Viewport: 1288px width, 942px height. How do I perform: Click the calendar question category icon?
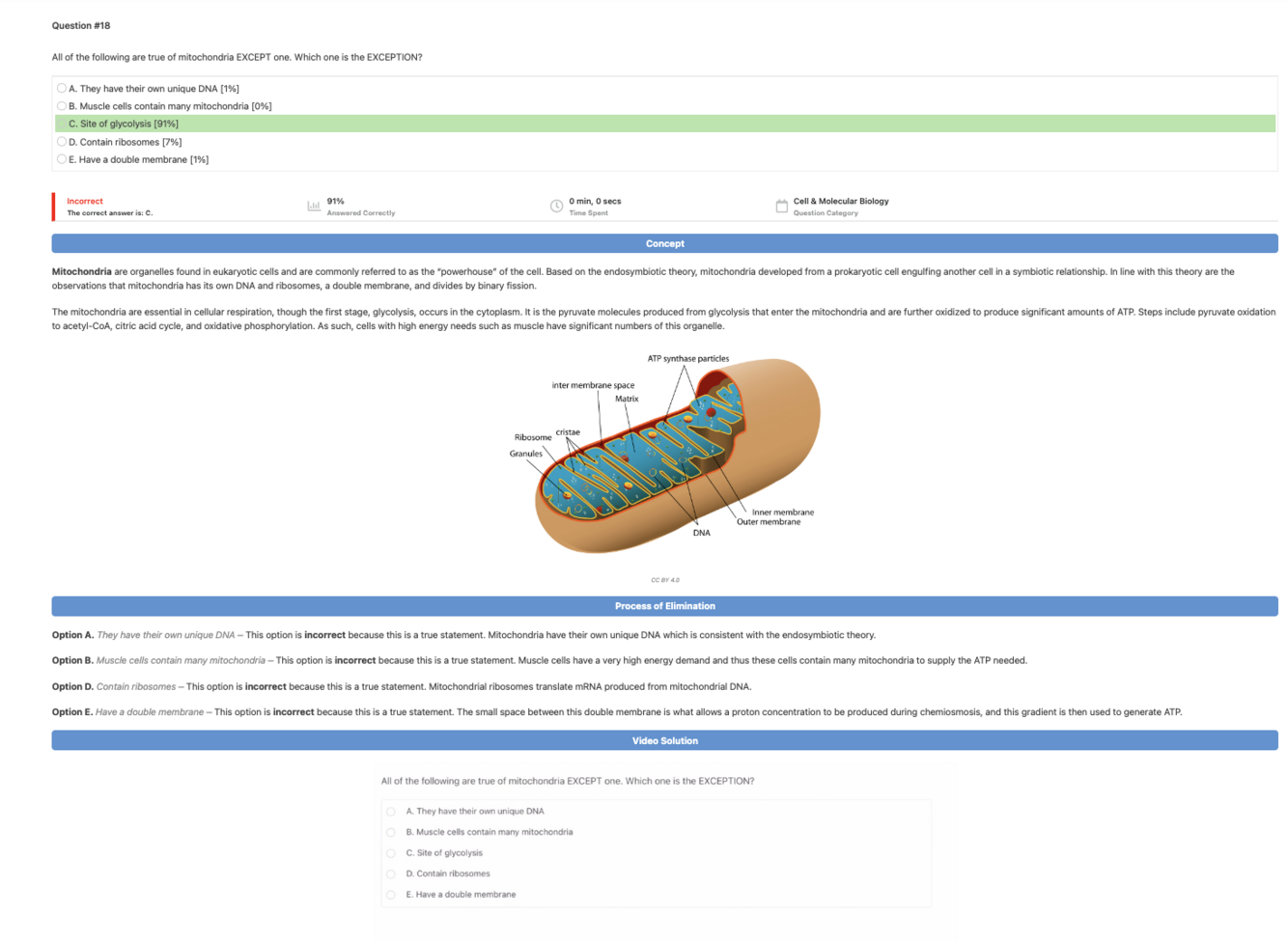(781, 206)
